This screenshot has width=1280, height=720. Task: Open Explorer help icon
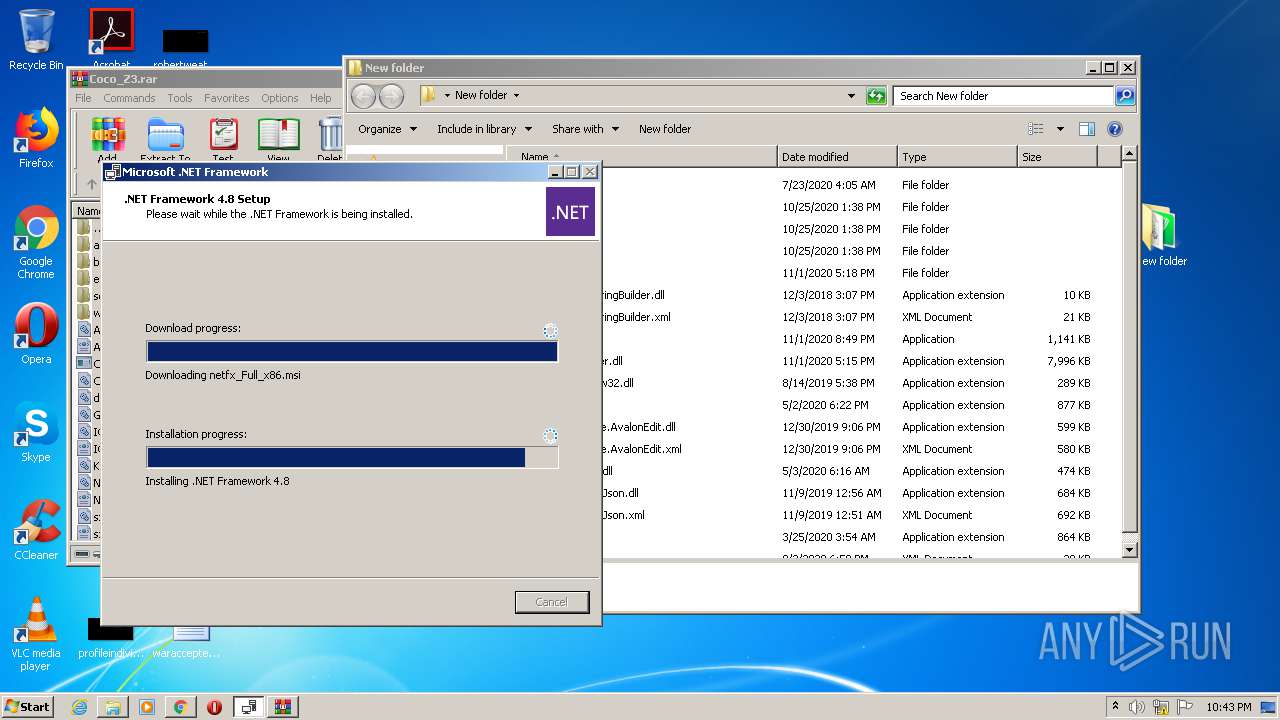[1115, 129]
